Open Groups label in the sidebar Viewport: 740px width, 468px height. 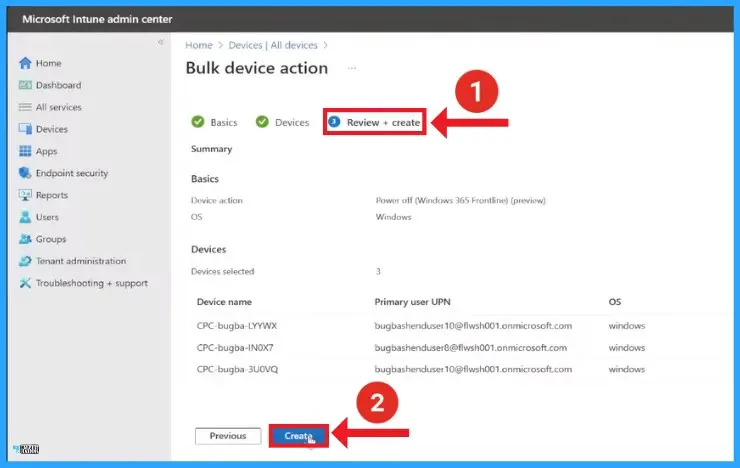[x=51, y=239]
